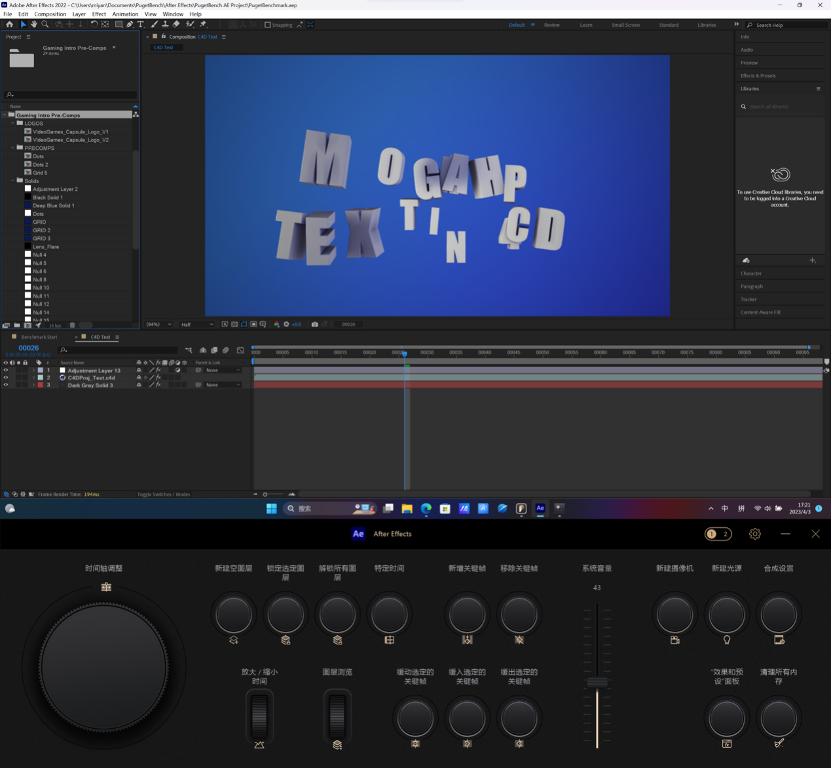Select the Hand tool
Screen dimensions: 832x768
(x=34, y=25)
